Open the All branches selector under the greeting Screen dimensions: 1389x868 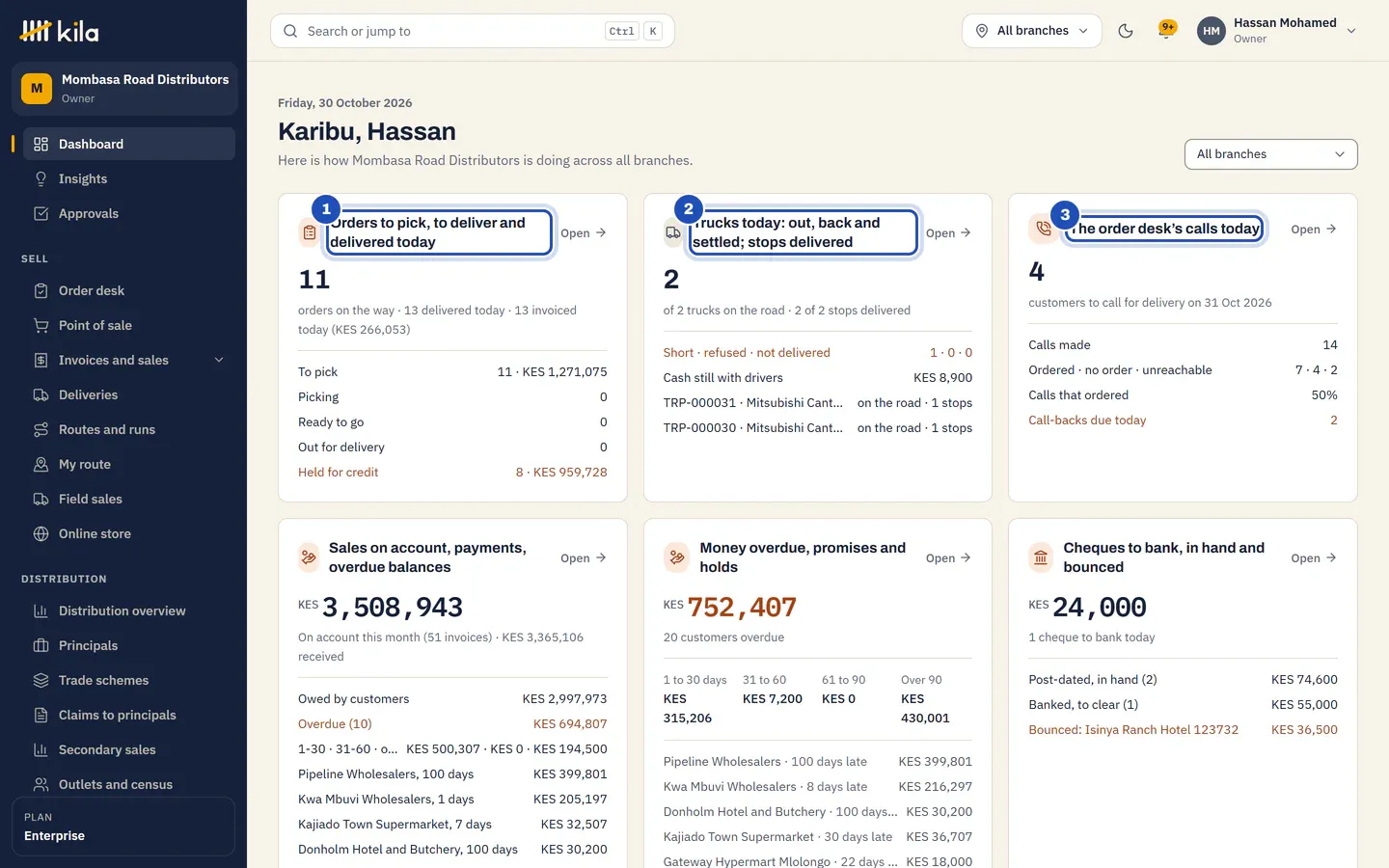[1270, 154]
